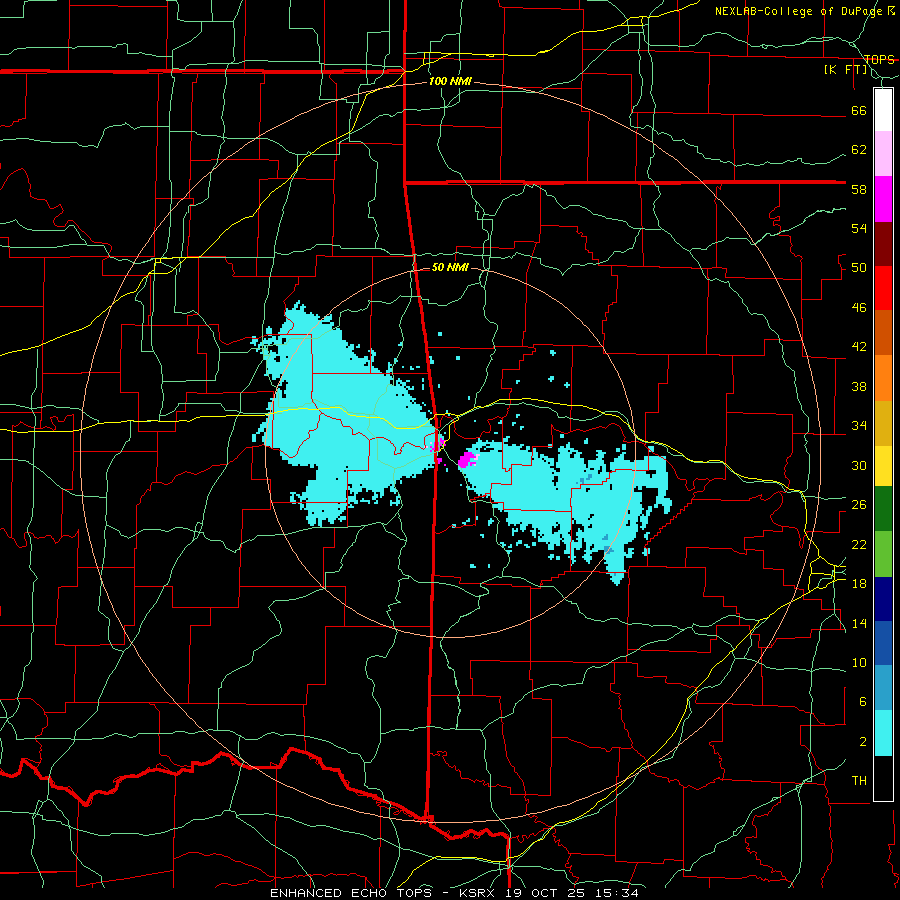
Task: Click the magenta legend swatch above 54
Action: (883, 199)
